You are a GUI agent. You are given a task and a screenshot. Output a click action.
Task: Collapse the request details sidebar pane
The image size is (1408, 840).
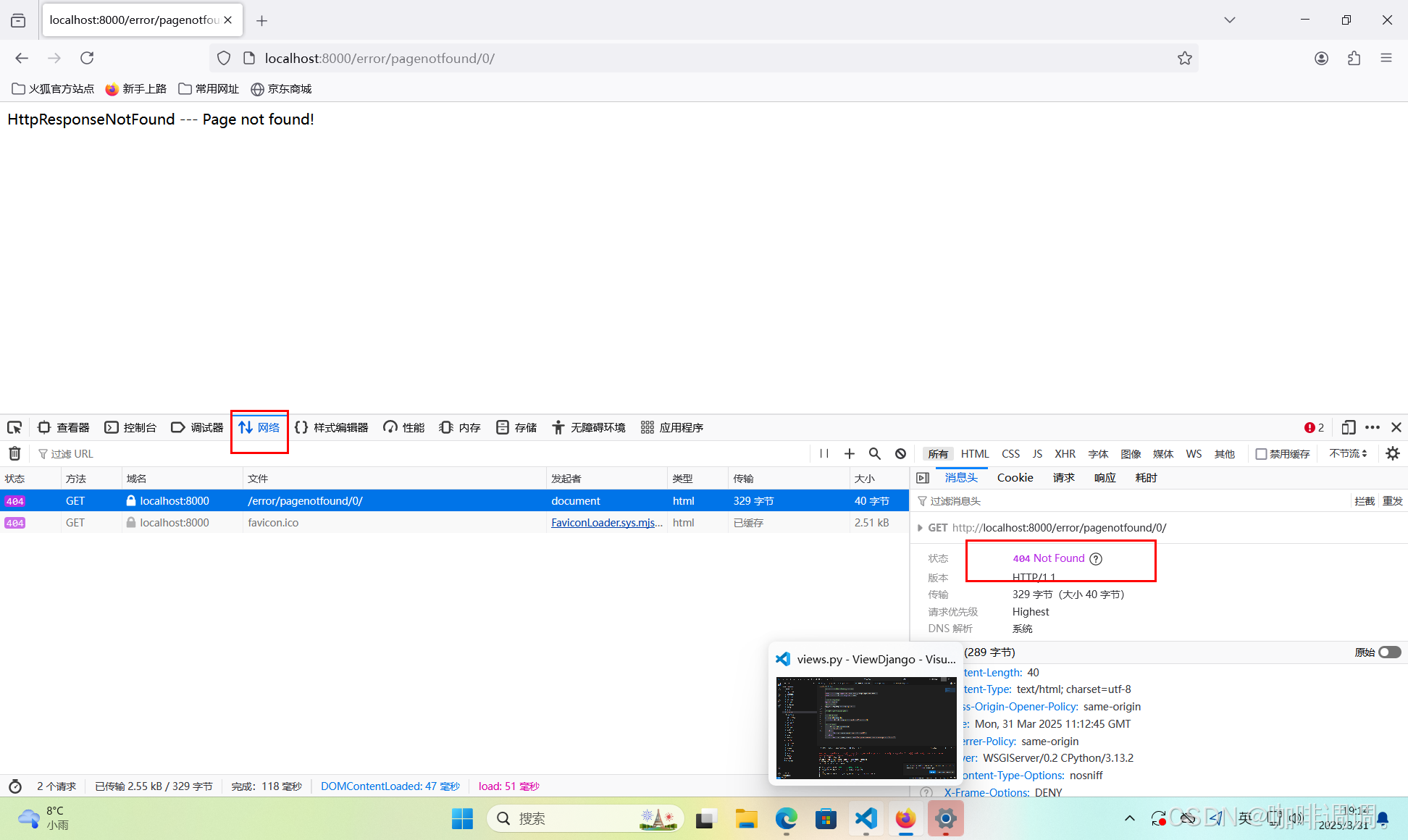tap(923, 478)
